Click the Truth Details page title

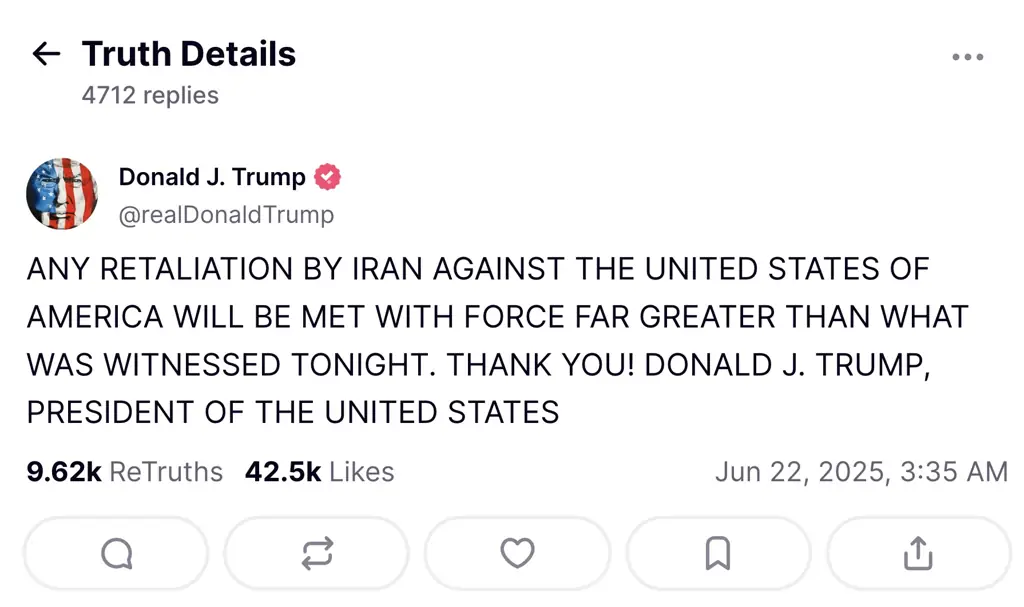coord(189,54)
